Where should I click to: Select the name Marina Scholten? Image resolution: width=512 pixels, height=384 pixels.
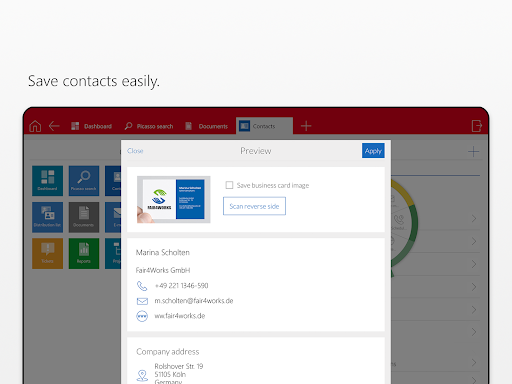click(163, 252)
